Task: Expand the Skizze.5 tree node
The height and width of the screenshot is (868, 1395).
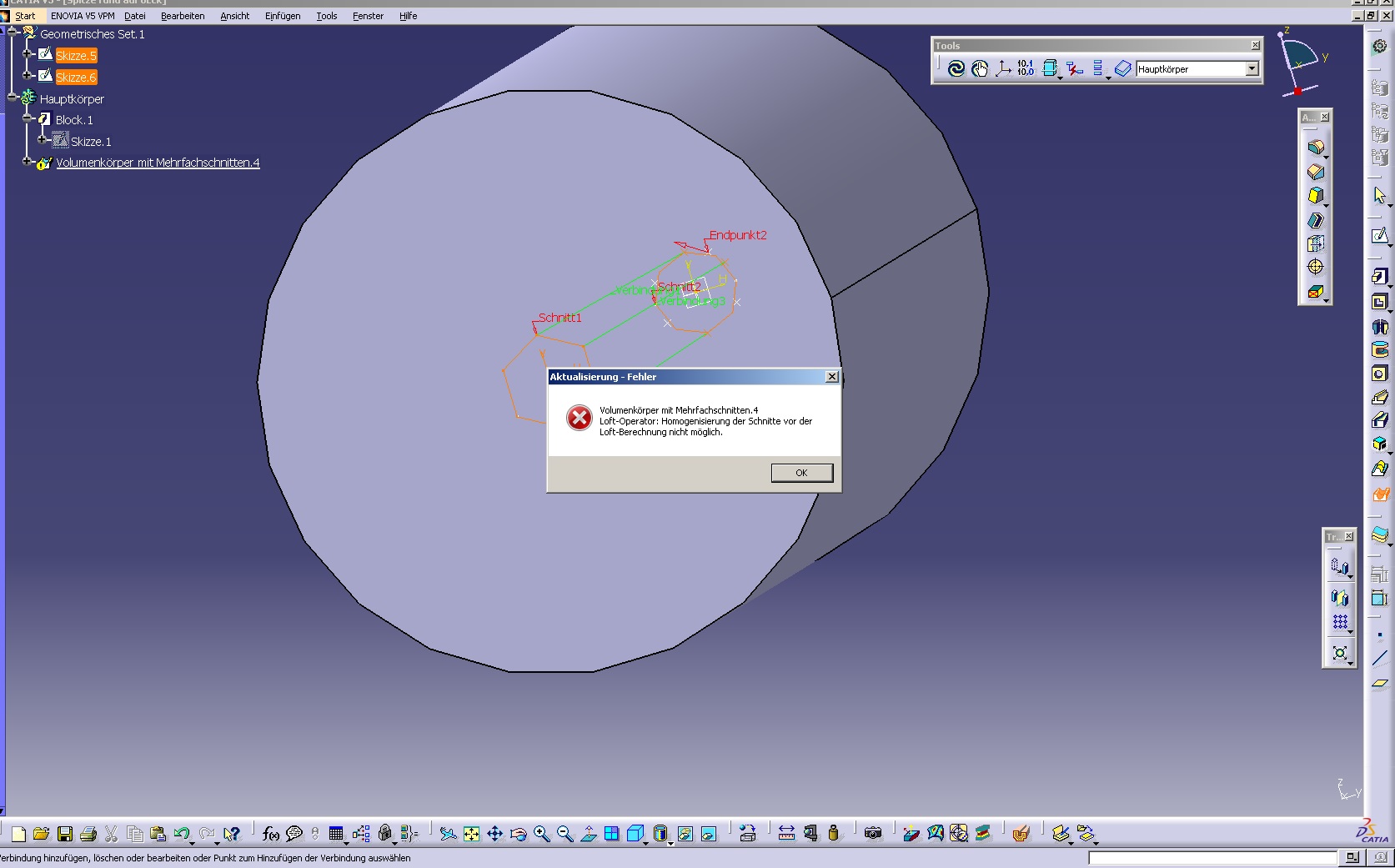Action: click(x=27, y=53)
